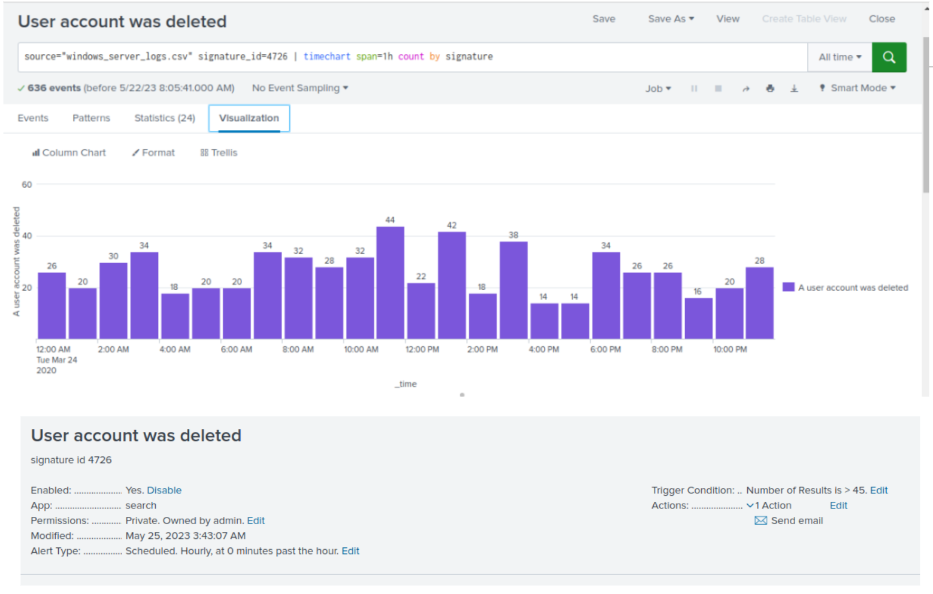The width and height of the screenshot is (933, 594).
Task: Open the No Event Sampling dropdown
Action: click(300, 88)
